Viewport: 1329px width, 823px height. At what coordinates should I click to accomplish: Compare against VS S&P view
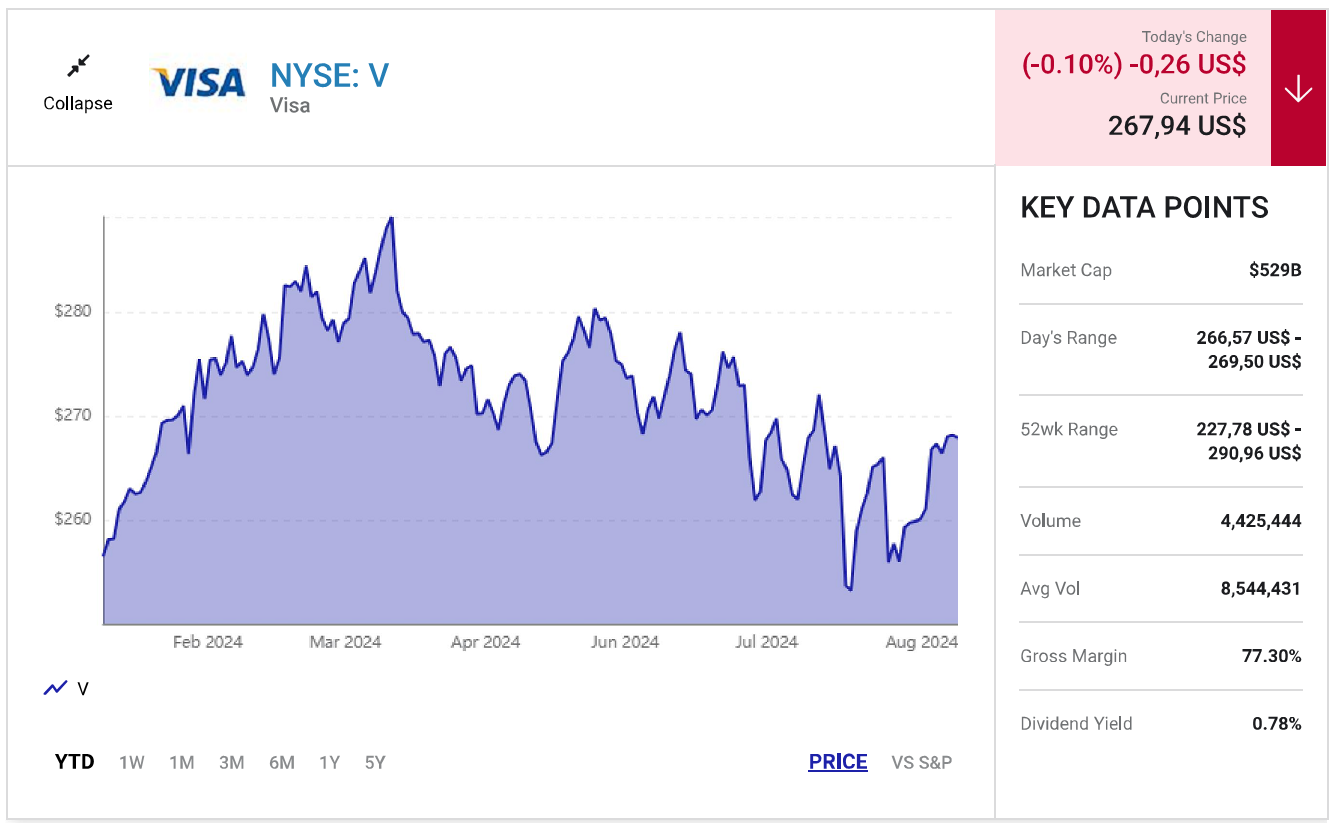922,762
